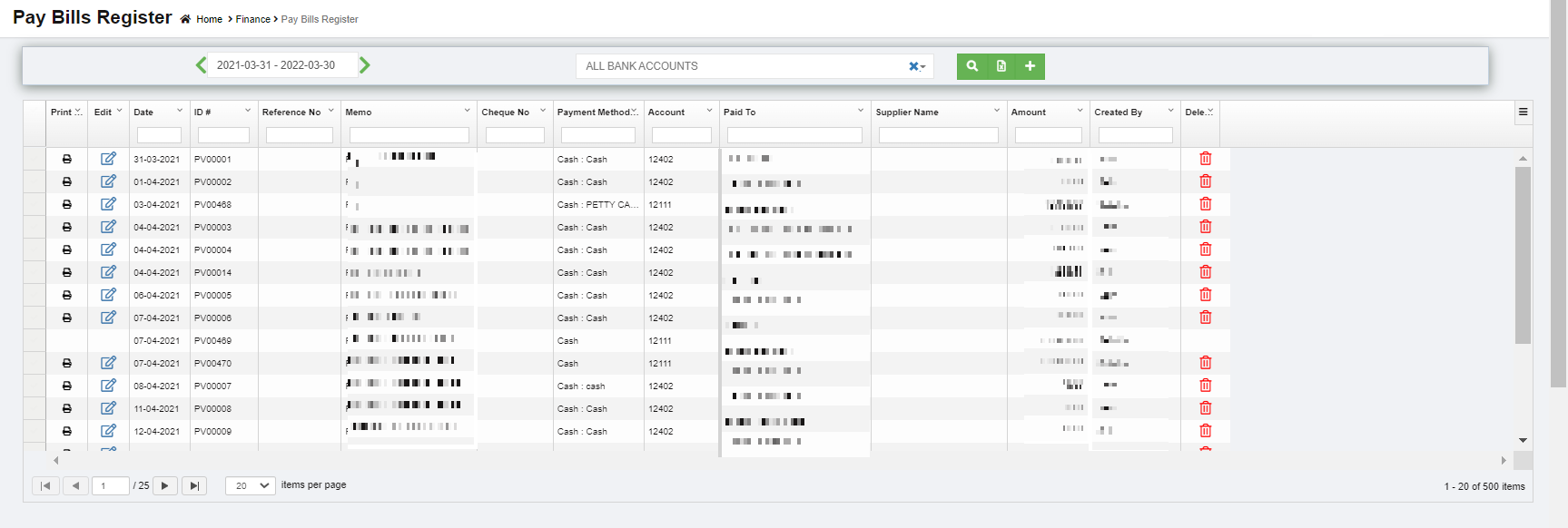1568x528 pixels.
Task: Print the PV00001 bill row
Action: point(66,159)
